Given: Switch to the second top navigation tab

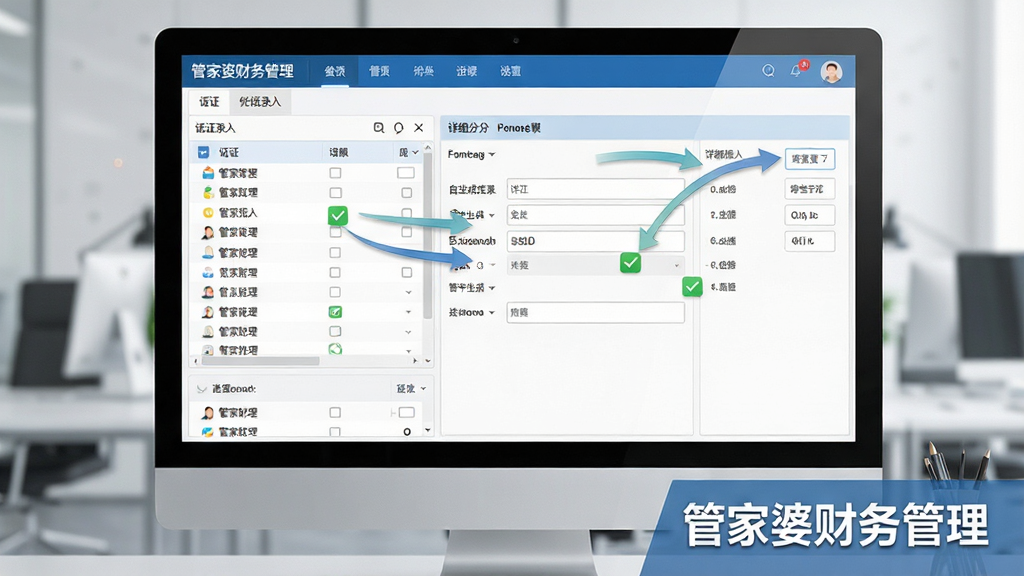Looking at the screenshot, I should click(x=379, y=71).
